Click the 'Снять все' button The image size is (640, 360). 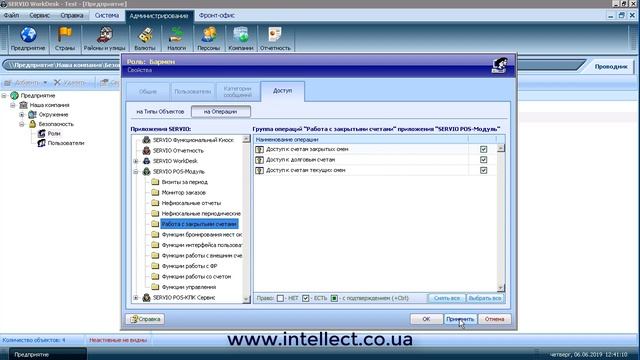click(447, 298)
